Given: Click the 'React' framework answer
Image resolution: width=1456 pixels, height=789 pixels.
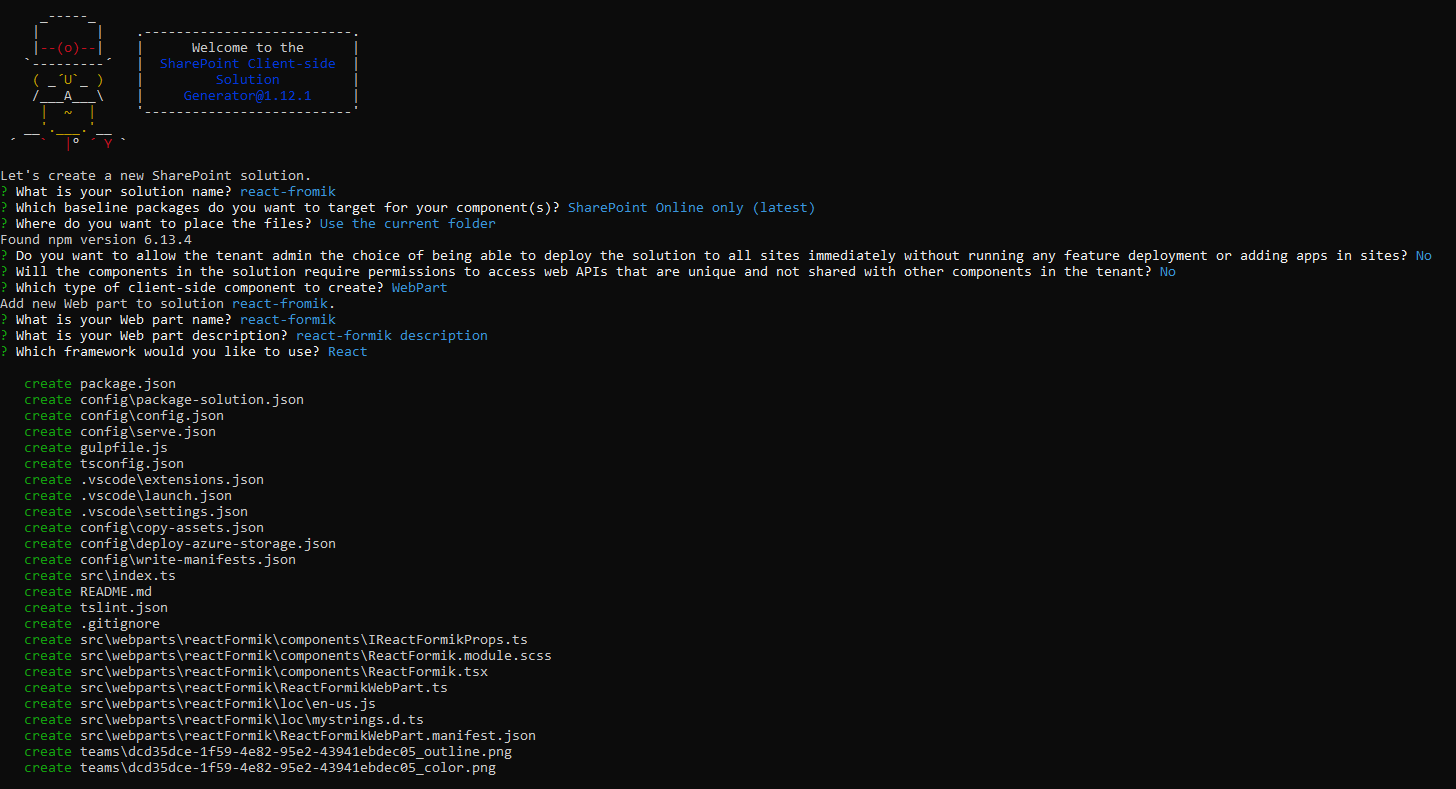Looking at the screenshot, I should [x=347, y=351].
